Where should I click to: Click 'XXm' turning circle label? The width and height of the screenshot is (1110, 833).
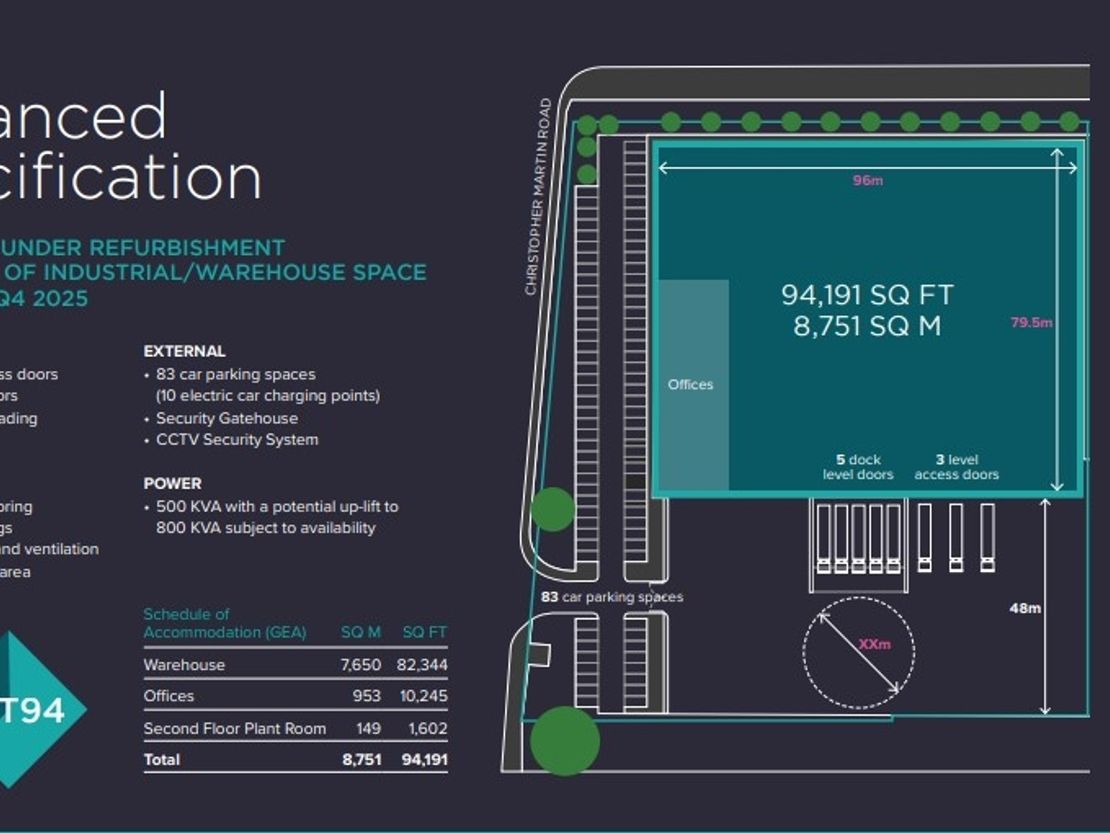tap(875, 644)
